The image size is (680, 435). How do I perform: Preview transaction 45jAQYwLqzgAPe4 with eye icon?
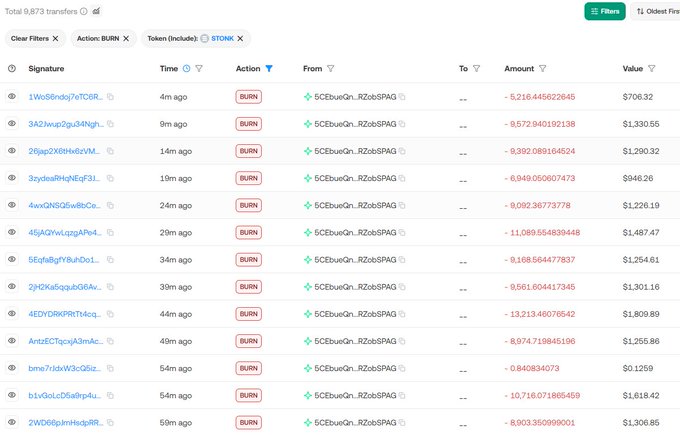coord(12,232)
